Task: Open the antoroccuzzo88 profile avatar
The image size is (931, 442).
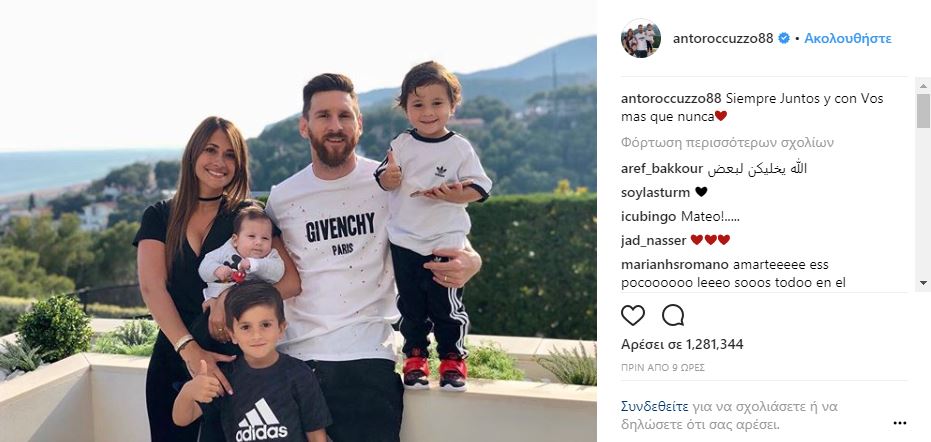Action: coord(641,39)
